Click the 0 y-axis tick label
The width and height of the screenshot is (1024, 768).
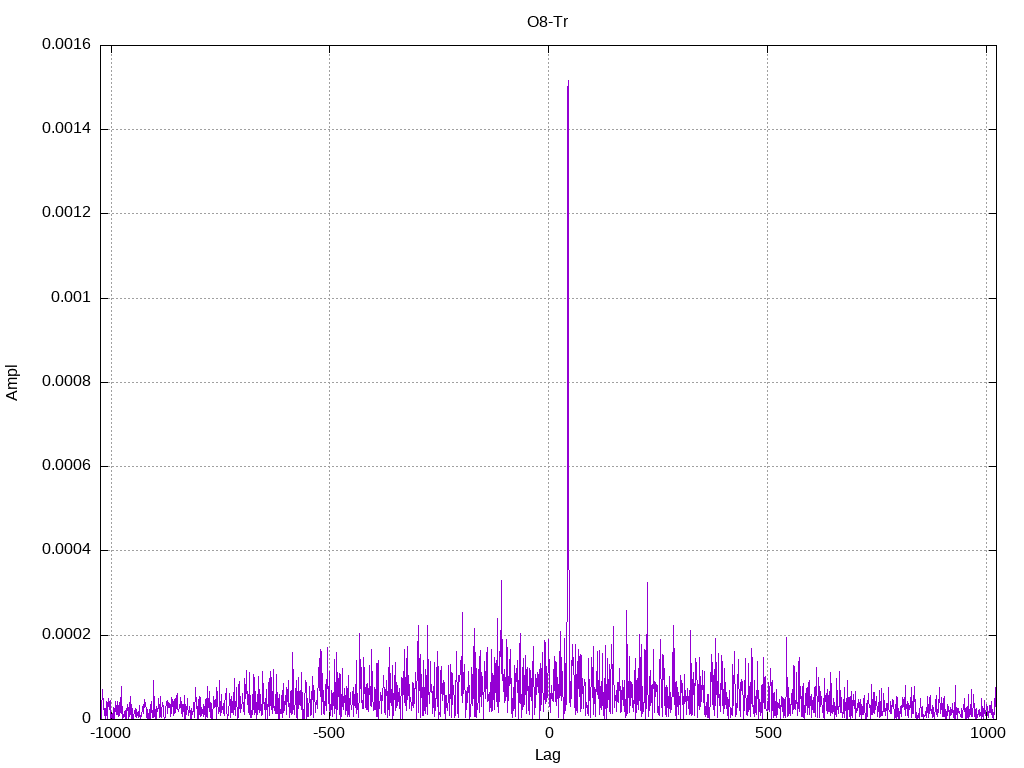tap(86, 718)
